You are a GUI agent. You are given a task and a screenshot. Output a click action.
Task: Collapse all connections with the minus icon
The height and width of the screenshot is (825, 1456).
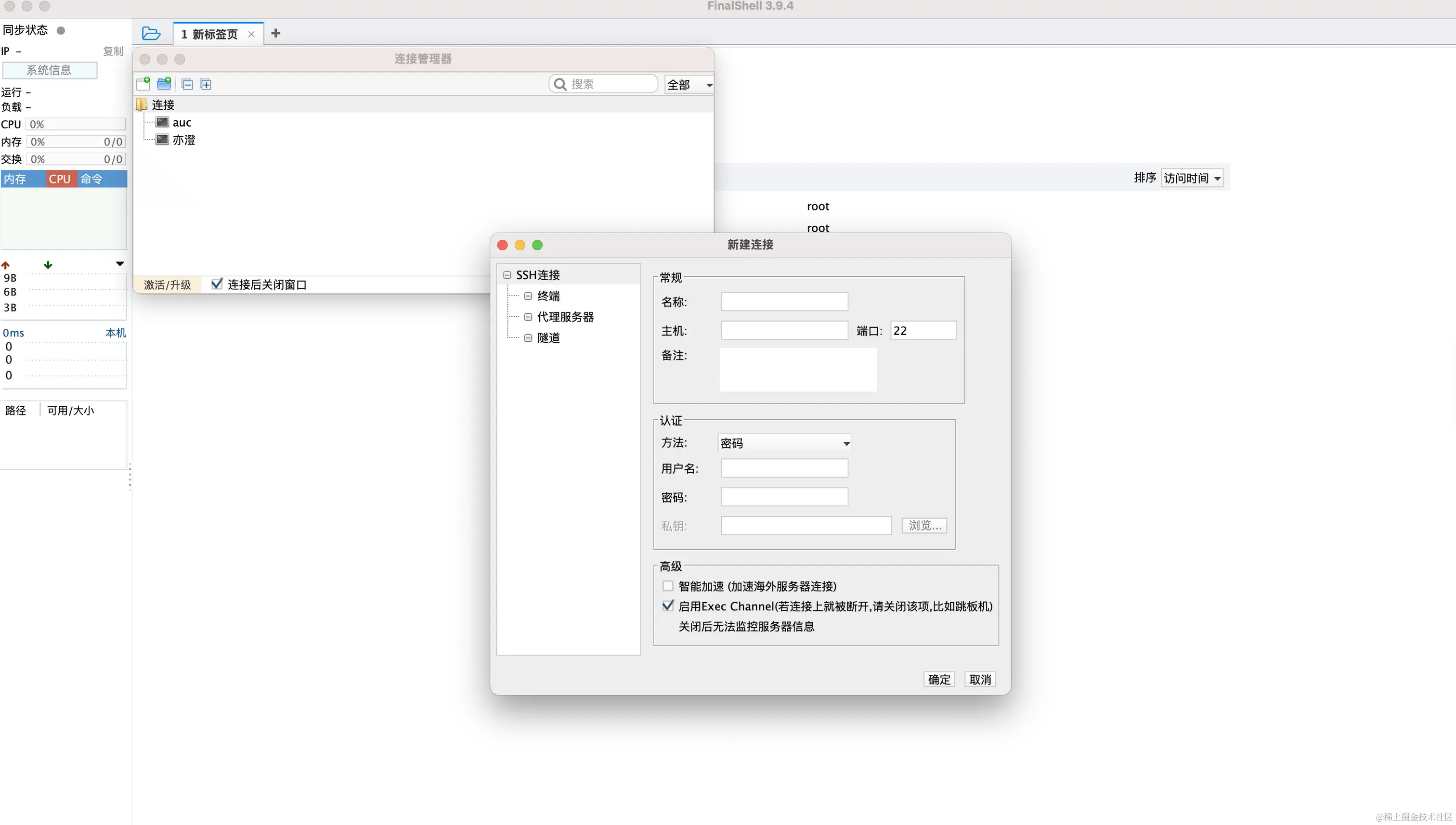(x=187, y=84)
